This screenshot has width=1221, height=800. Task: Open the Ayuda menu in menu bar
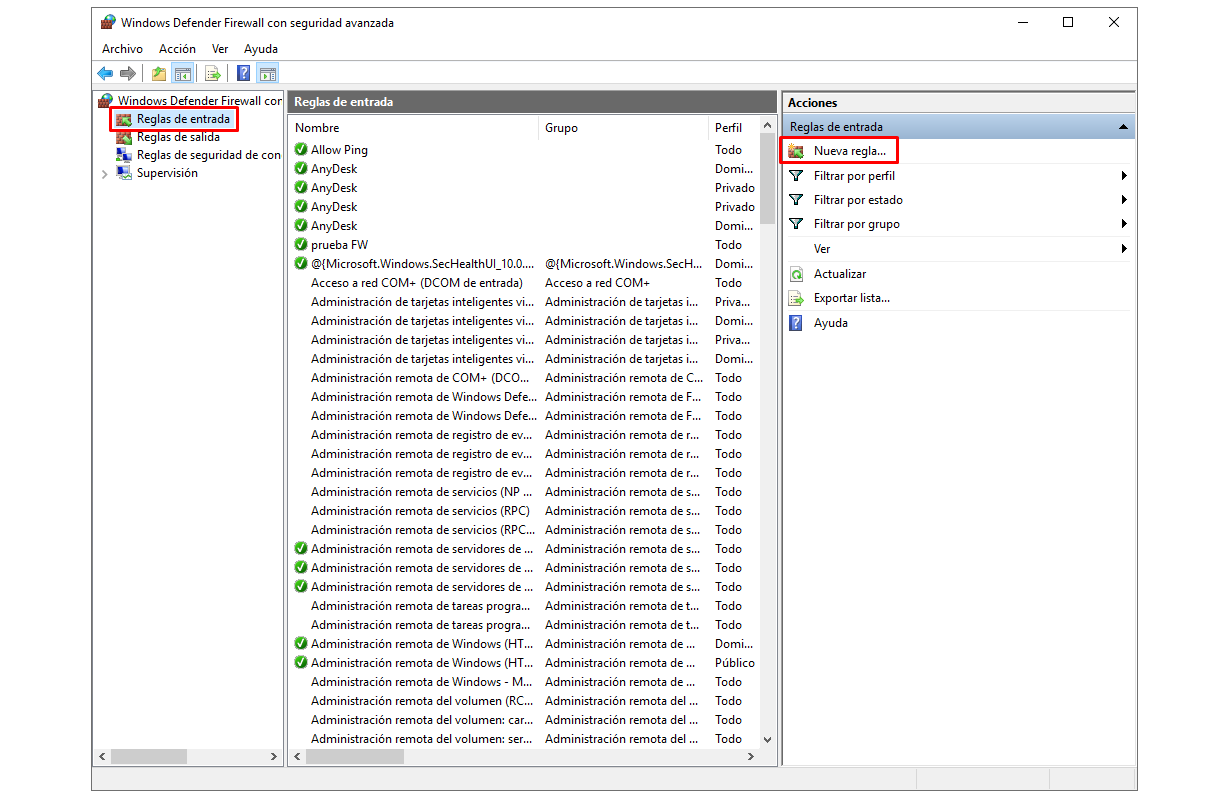261,49
